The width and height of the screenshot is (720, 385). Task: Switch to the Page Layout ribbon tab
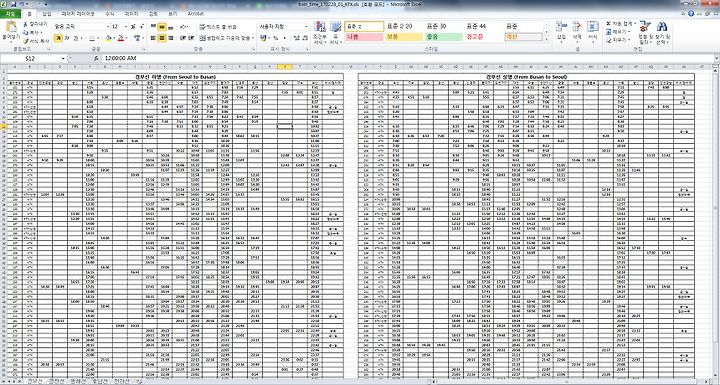pos(78,14)
